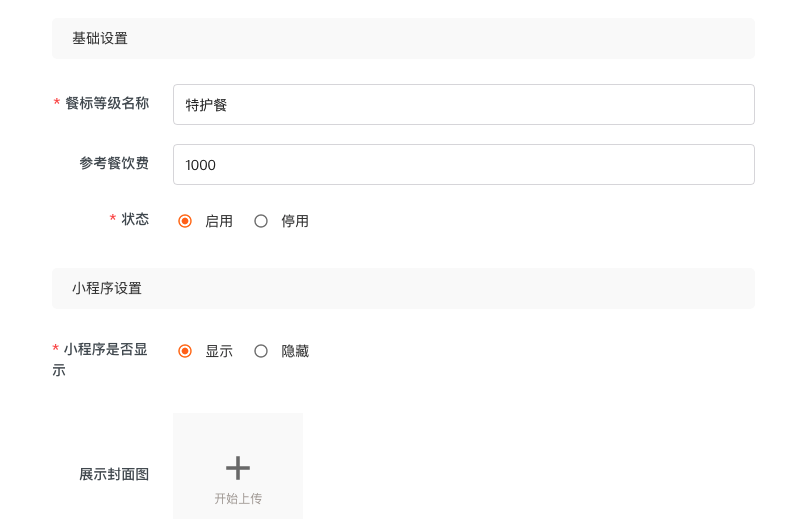Select the 启用 radio button

[185, 221]
